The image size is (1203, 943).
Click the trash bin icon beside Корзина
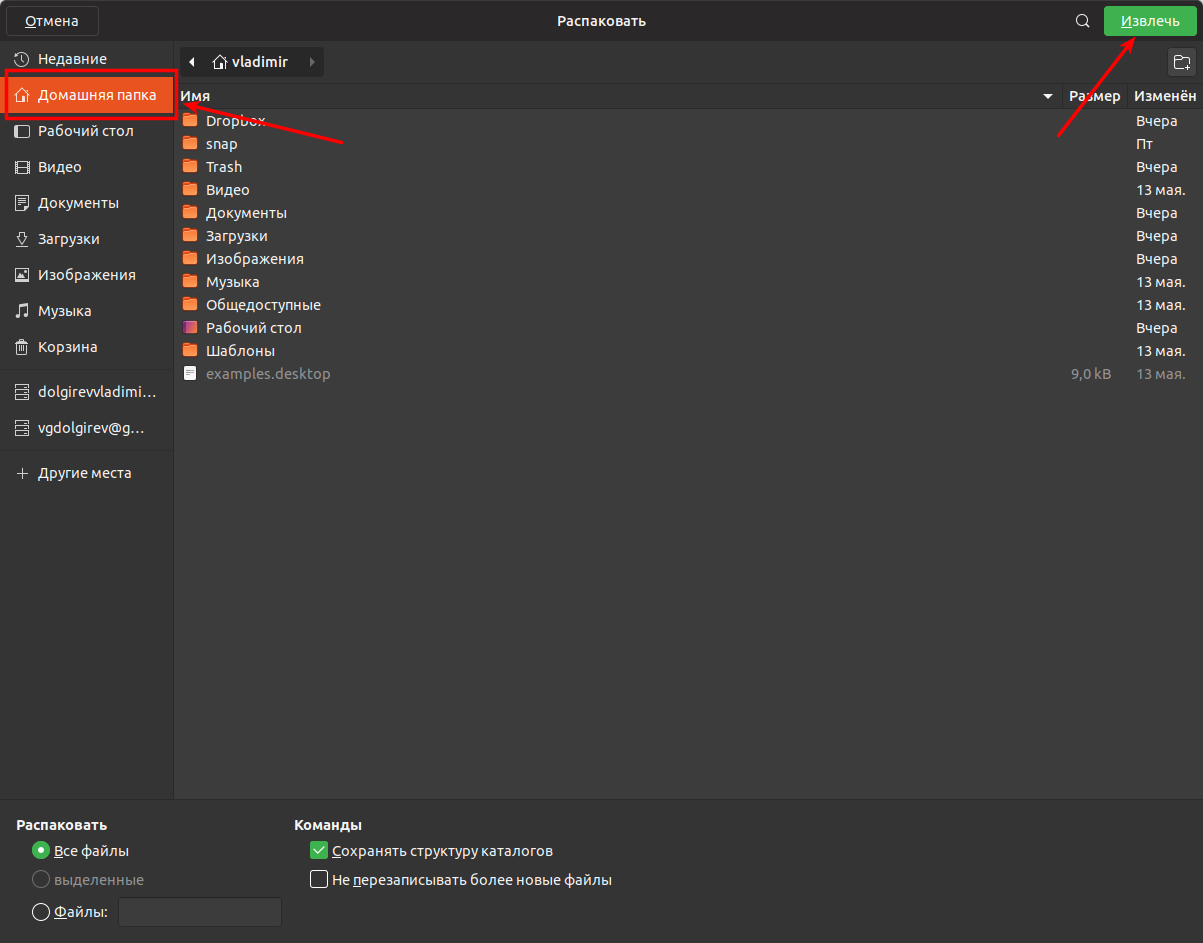[x=22, y=347]
